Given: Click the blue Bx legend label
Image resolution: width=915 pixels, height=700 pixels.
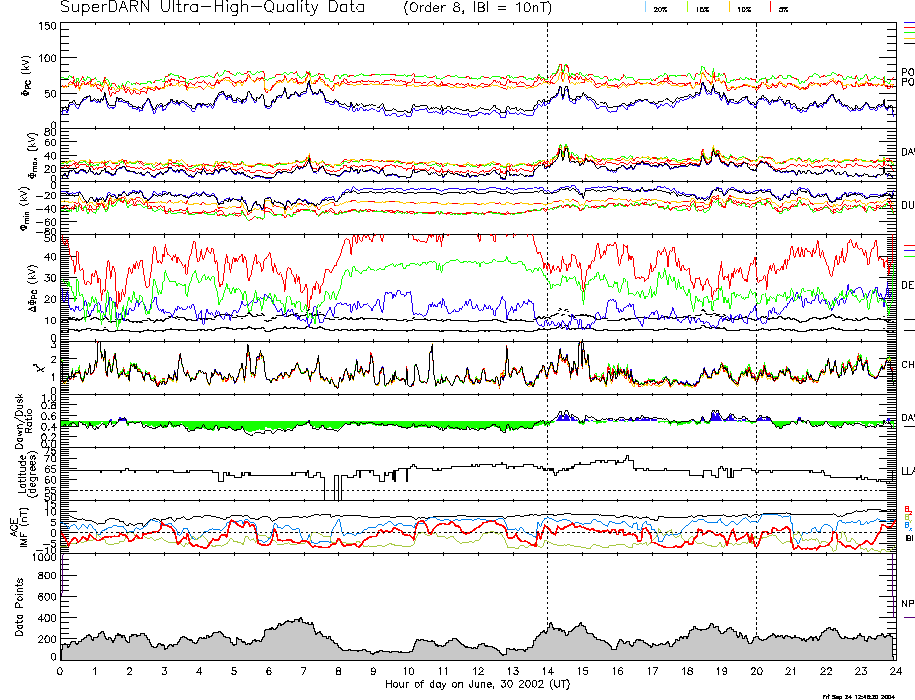Looking at the screenshot, I should click(x=908, y=525).
